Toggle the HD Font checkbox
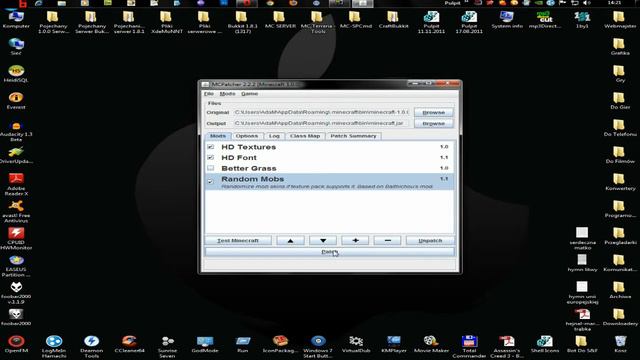 click(211, 157)
